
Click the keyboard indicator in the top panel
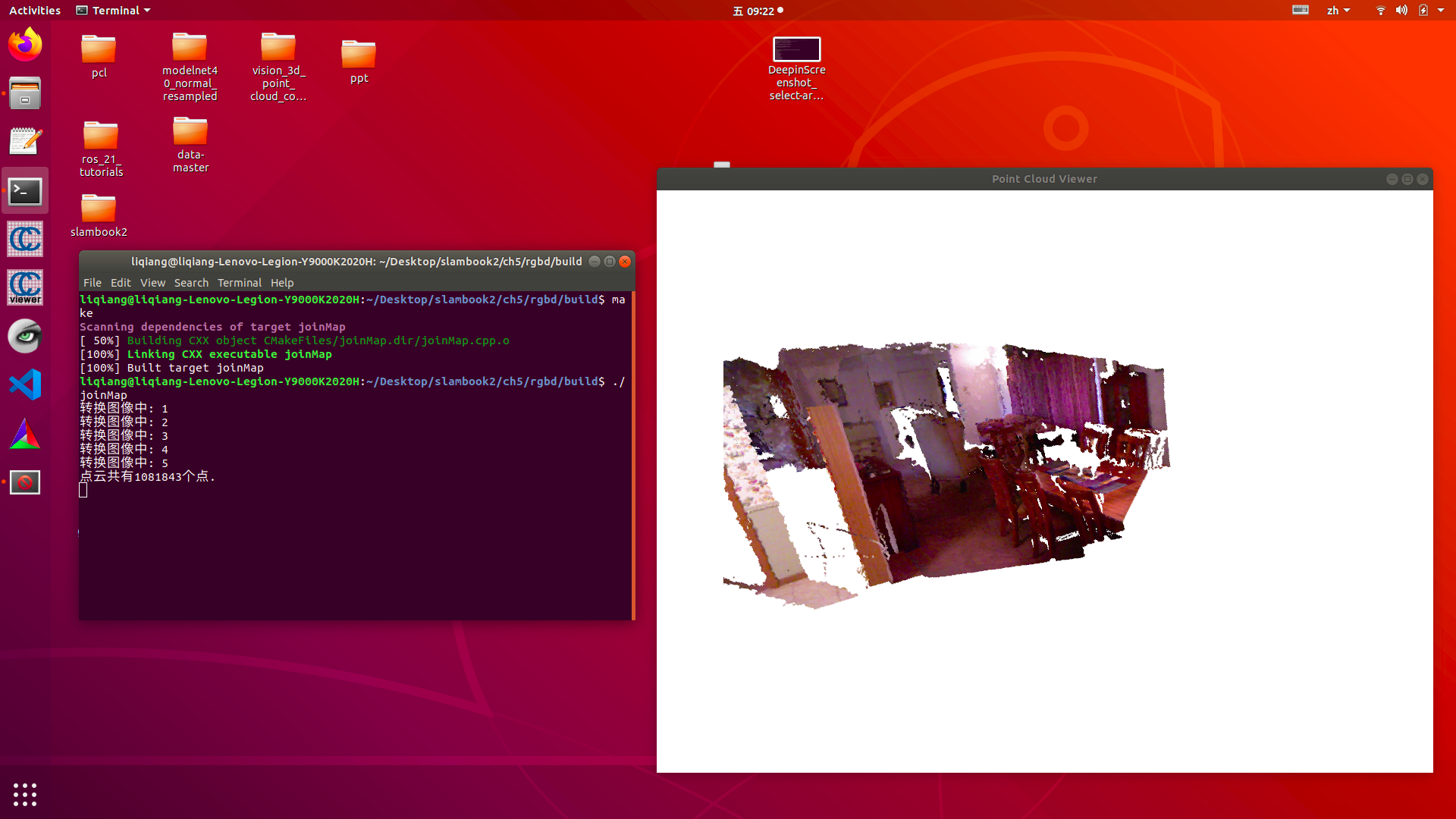point(1300,10)
